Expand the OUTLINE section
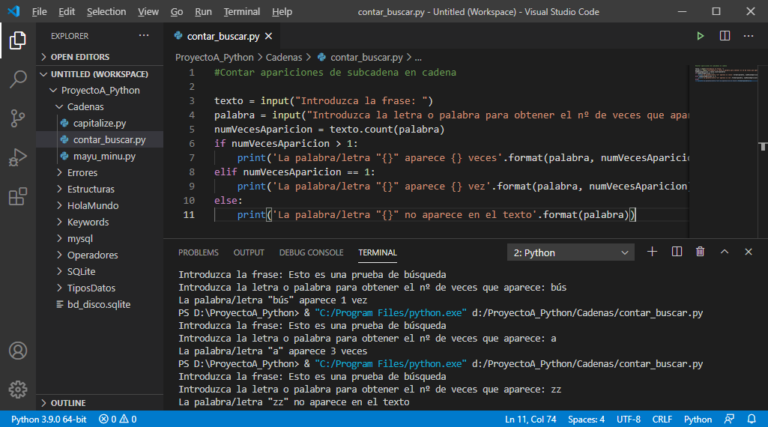 click(68, 402)
